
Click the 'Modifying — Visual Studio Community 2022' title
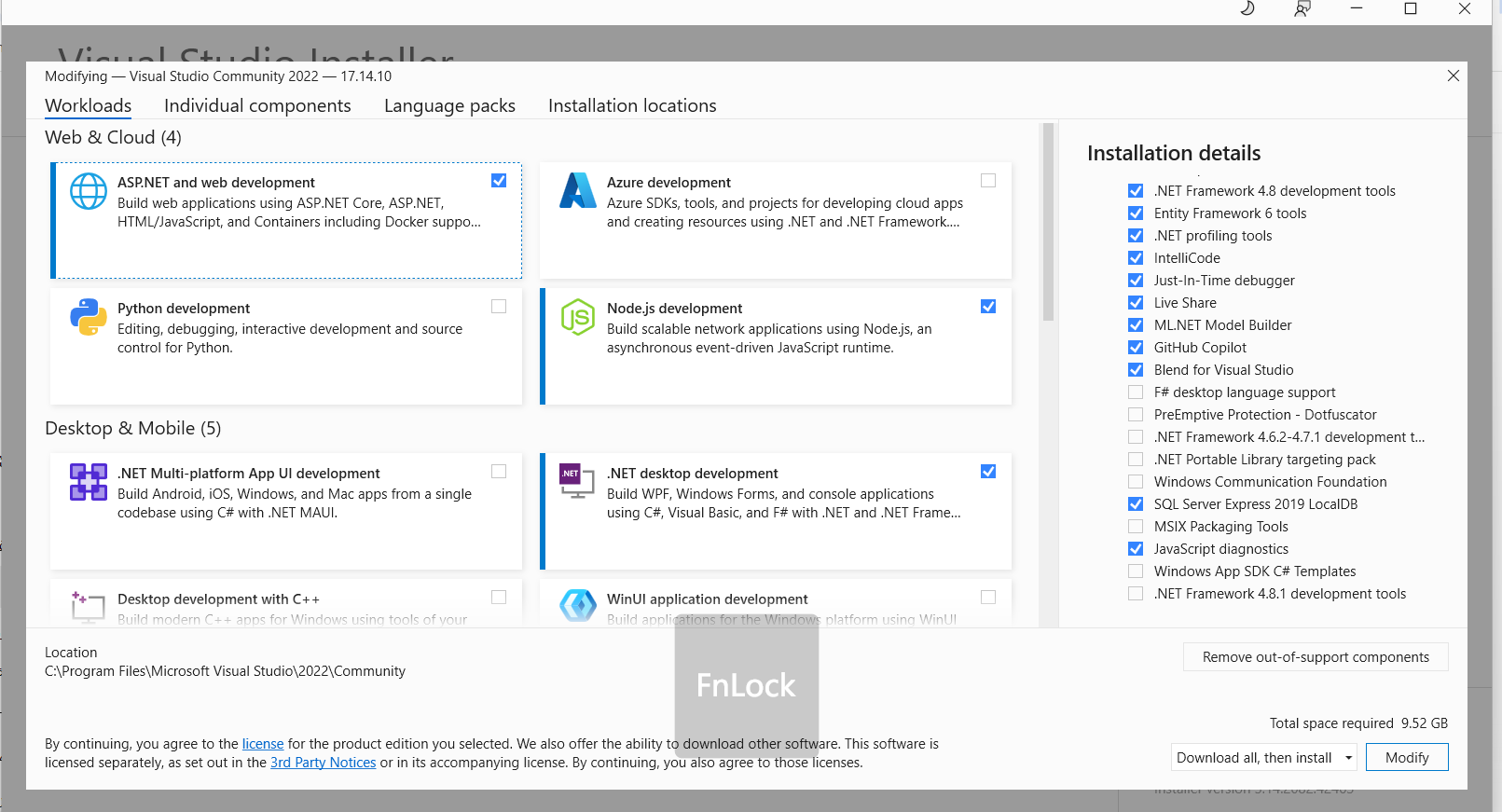click(x=218, y=76)
